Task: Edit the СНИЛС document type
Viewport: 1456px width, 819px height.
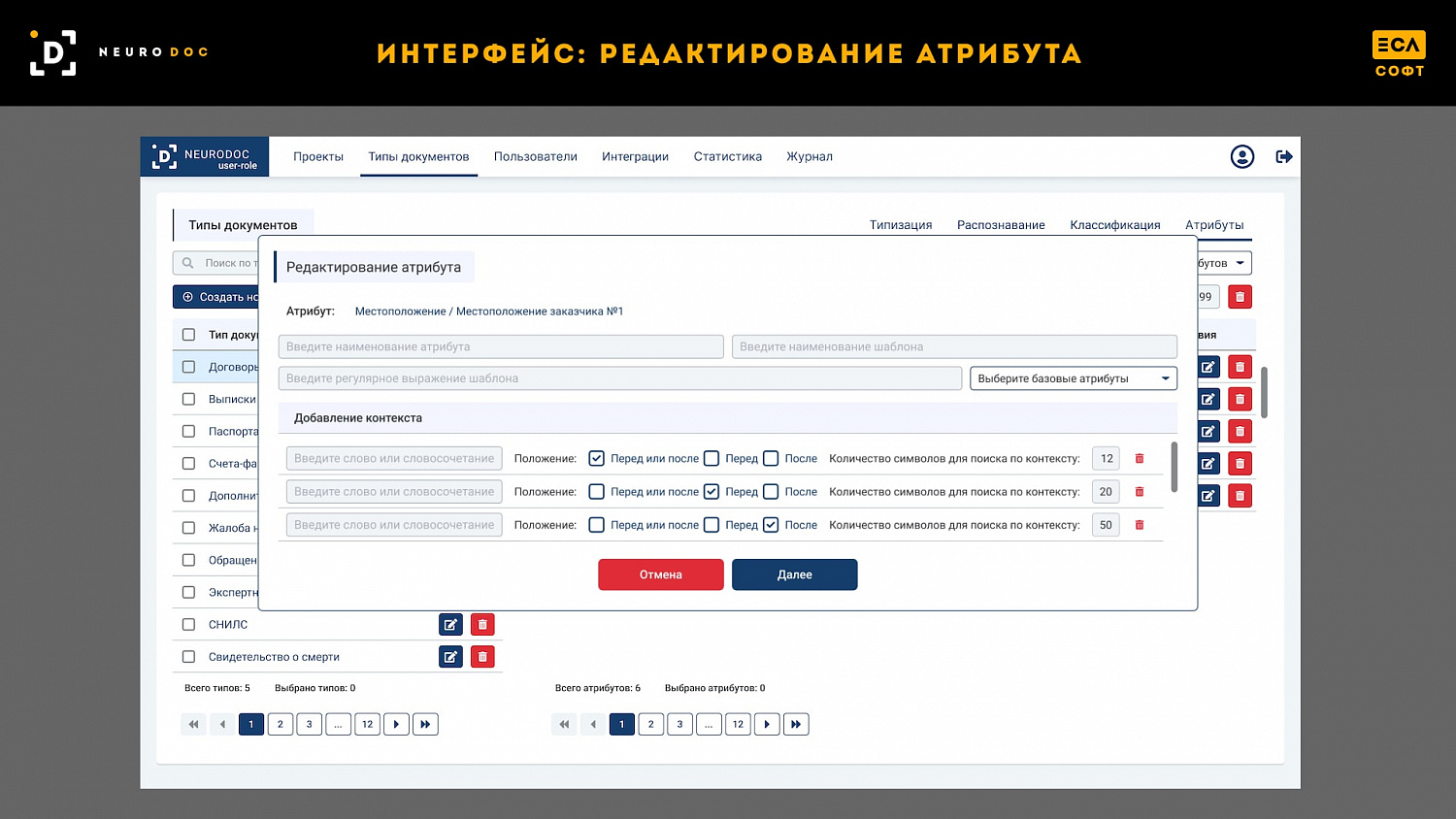Action: (450, 625)
